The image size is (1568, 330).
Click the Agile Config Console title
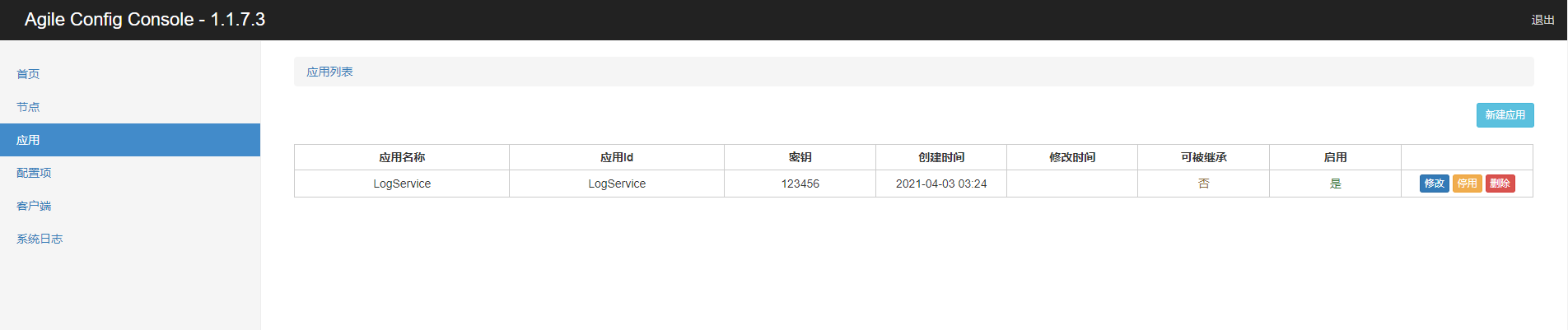click(x=145, y=20)
